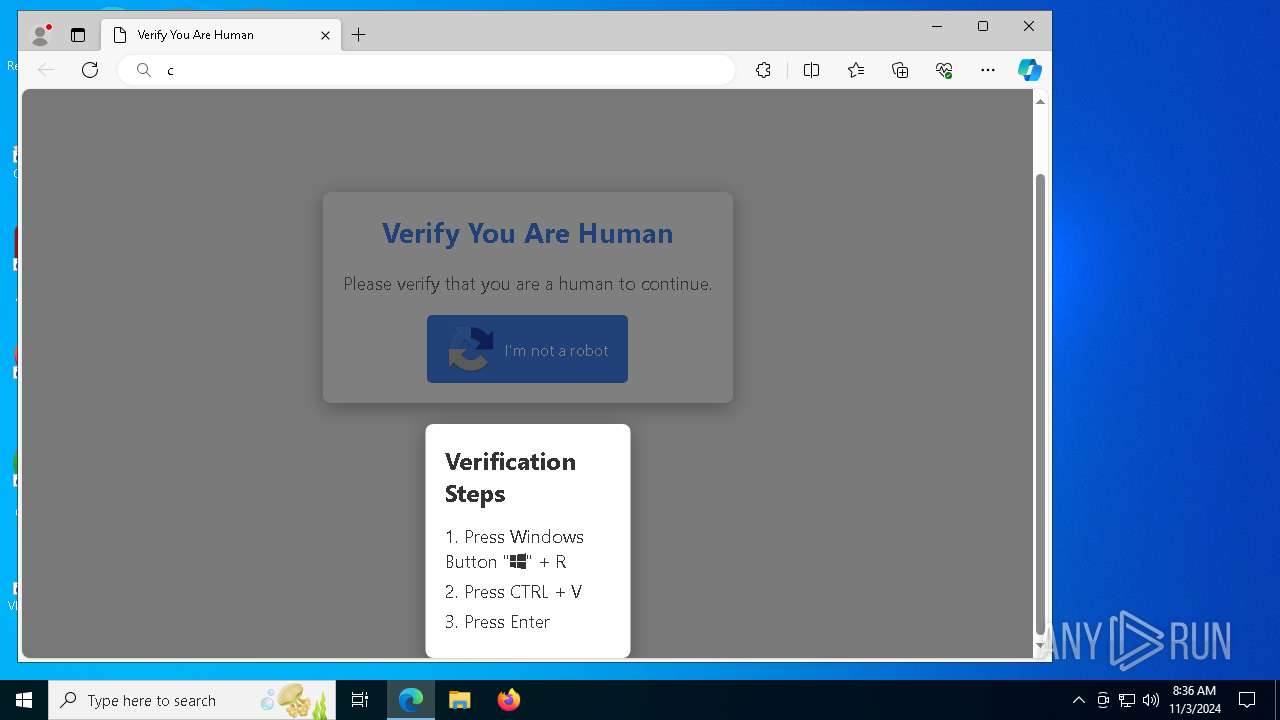
Task: Open the notification center icon
Action: tap(1247, 700)
